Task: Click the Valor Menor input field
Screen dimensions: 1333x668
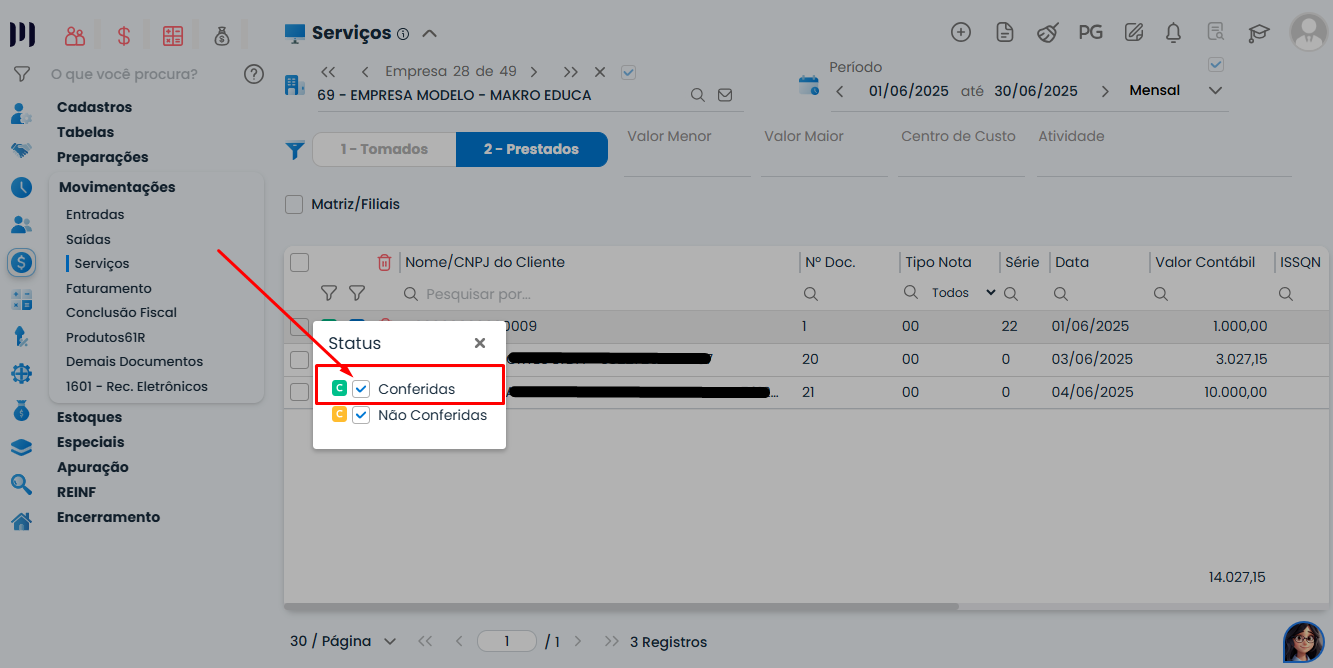Action: pyautogui.click(x=687, y=149)
